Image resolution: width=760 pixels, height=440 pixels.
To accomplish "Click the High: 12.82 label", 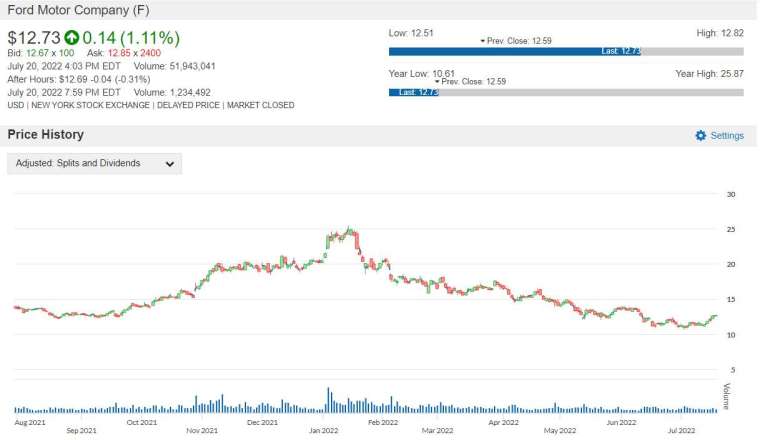I will pyautogui.click(x=720, y=33).
